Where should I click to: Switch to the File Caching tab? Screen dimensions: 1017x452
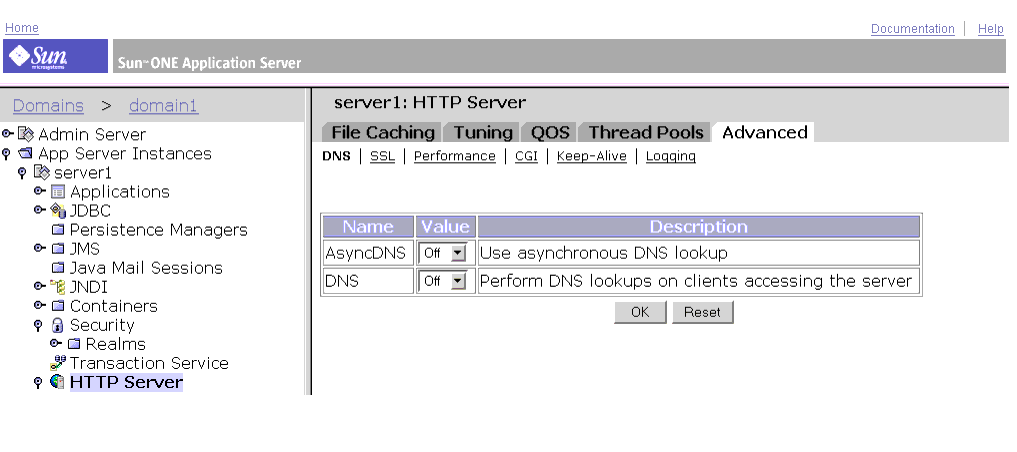[x=382, y=132]
